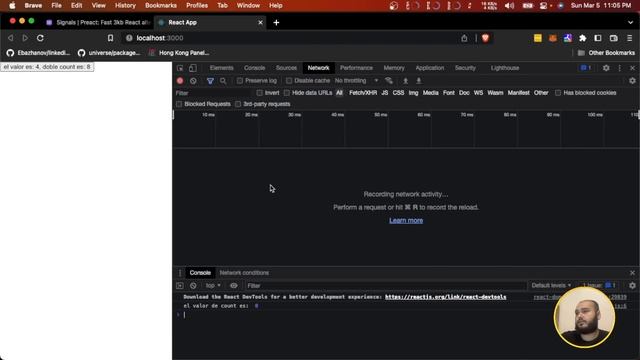This screenshot has height=360, width=640.
Task: Create a live expression eye icon
Action: coord(233,286)
